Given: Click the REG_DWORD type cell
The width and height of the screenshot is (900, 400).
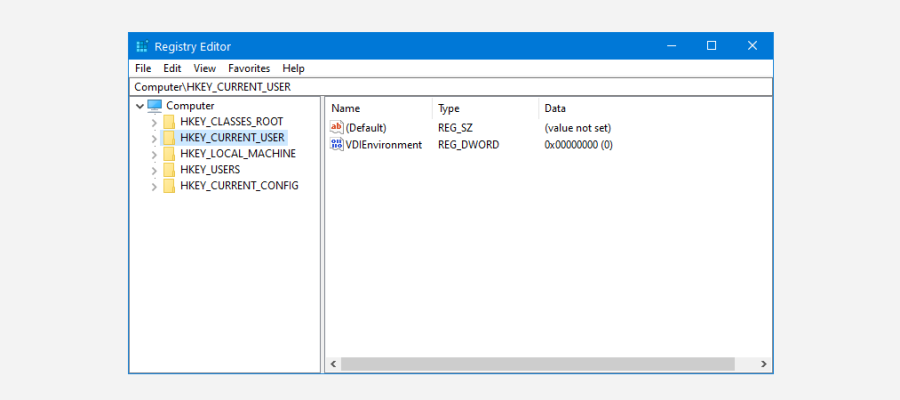Looking at the screenshot, I should tap(468, 145).
